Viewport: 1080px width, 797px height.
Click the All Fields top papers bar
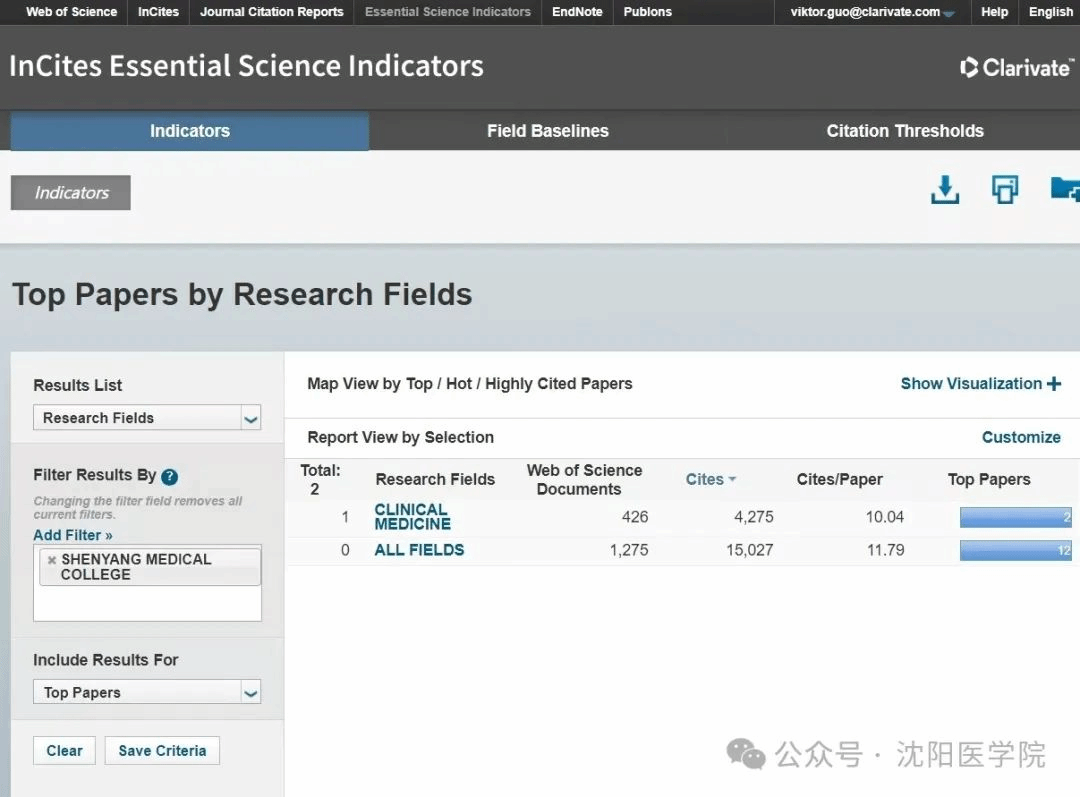tap(1015, 550)
